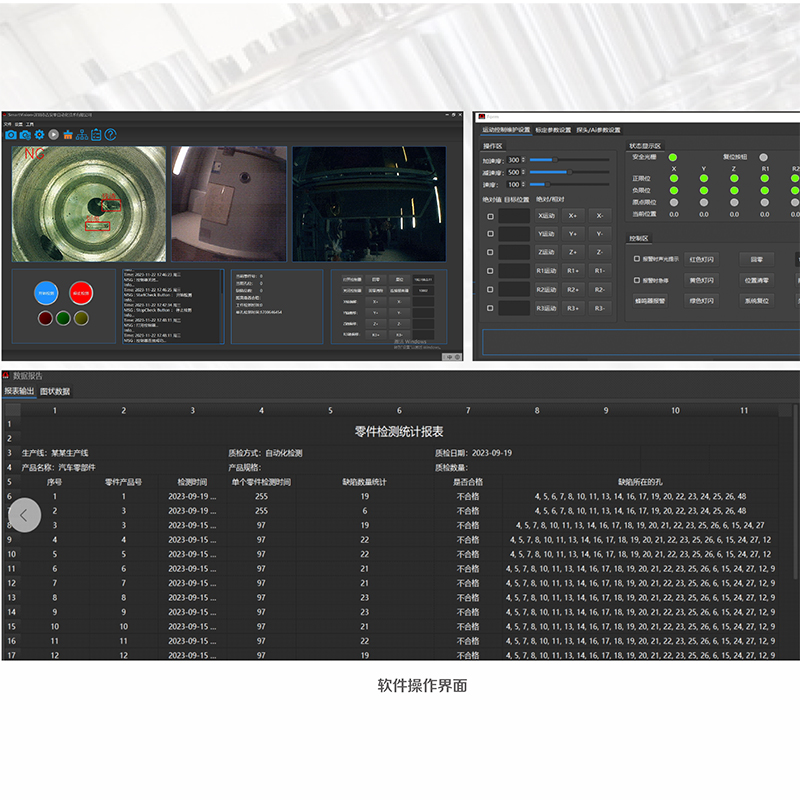Click the previous arrow circle button
The width and height of the screenshot is (800, 800).
click(24, 515)
